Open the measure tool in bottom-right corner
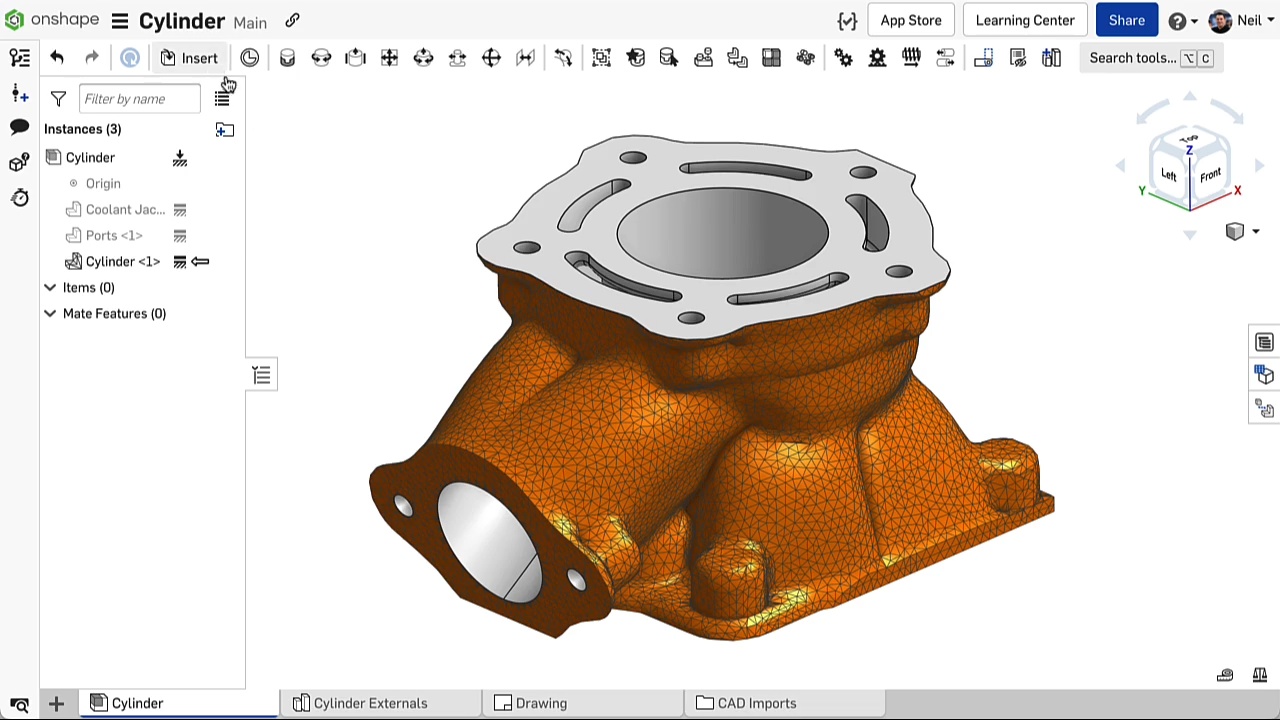 point(1260,675)
